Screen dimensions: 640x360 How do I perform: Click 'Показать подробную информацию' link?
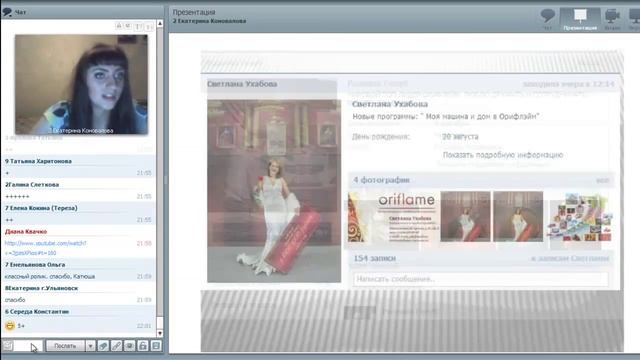[x=503, y=155]
